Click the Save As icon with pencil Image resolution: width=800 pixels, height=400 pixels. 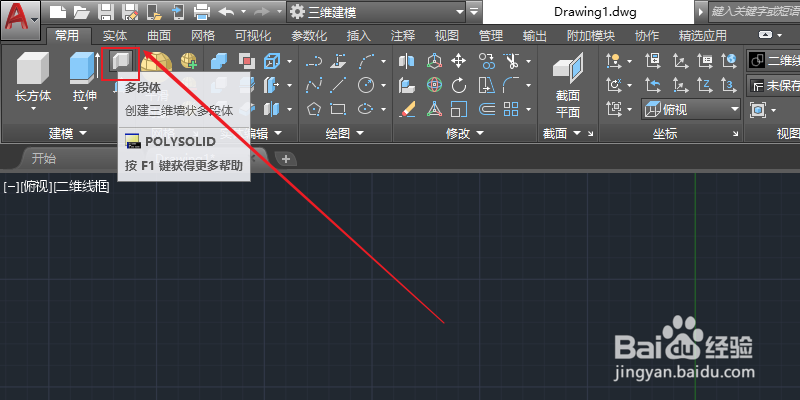131,12
